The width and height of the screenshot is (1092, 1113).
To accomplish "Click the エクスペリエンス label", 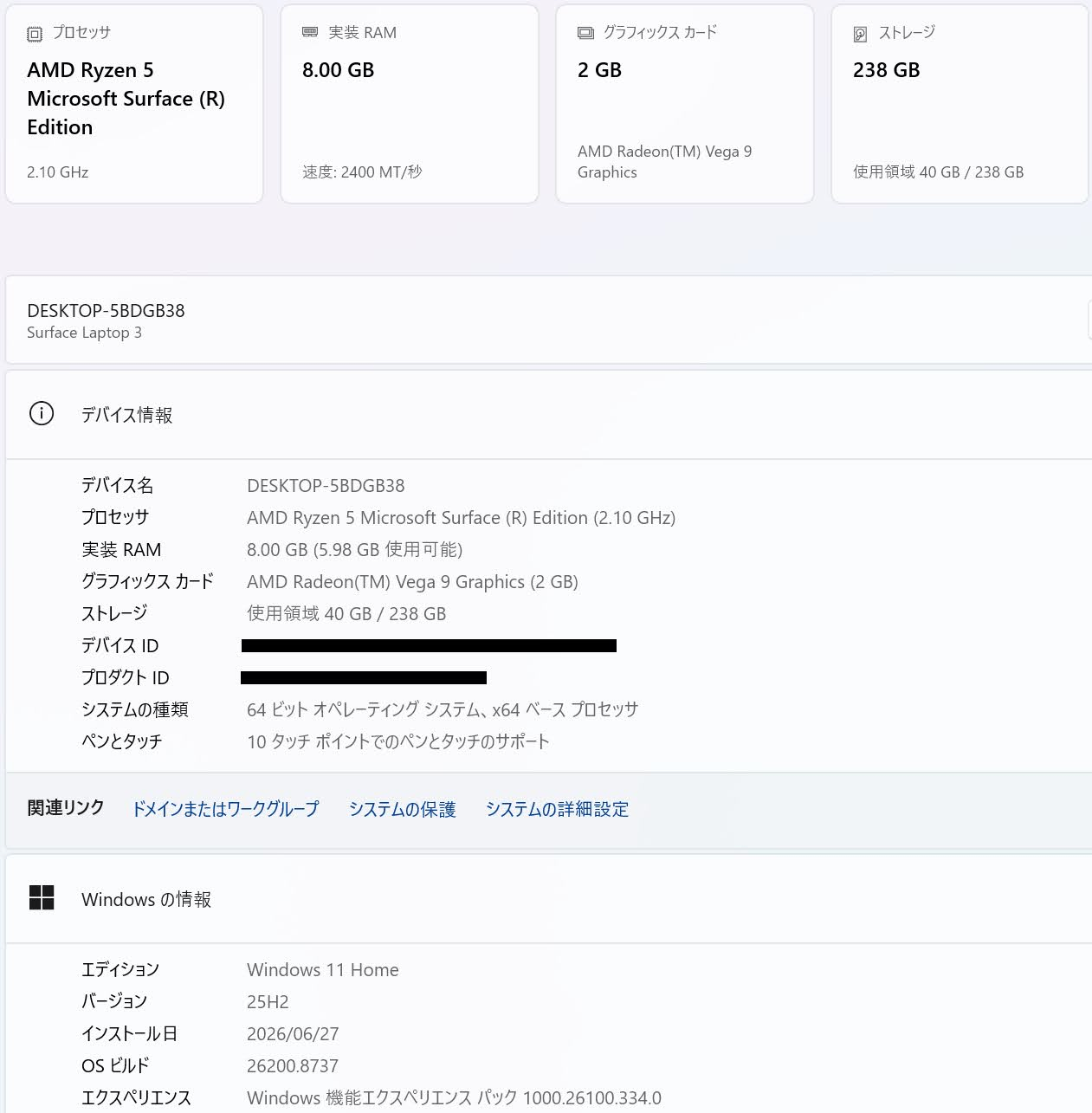I will 136,1098.
